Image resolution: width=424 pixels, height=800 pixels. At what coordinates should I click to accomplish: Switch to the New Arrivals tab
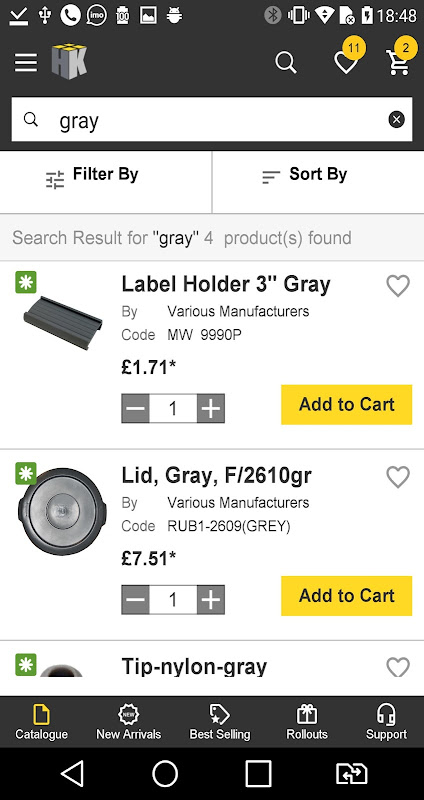(x=129, y=722)
